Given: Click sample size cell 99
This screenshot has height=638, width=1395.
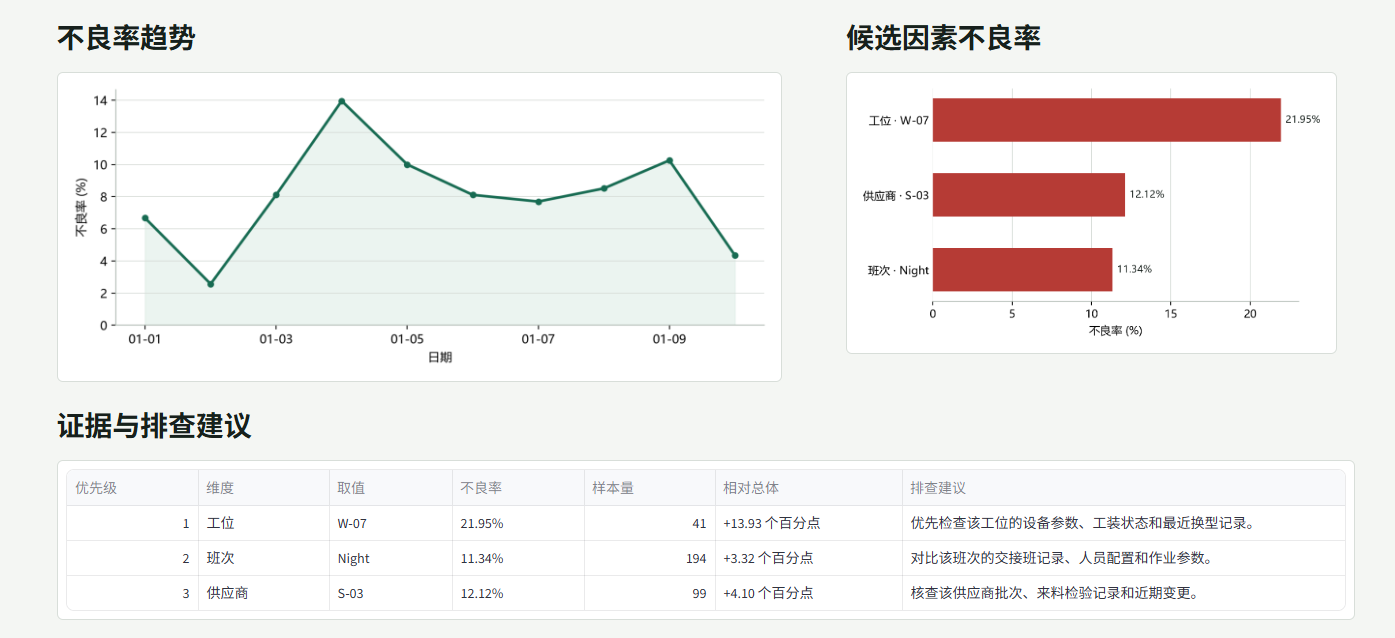Looking at the screenshot, I should pos(650,593).
